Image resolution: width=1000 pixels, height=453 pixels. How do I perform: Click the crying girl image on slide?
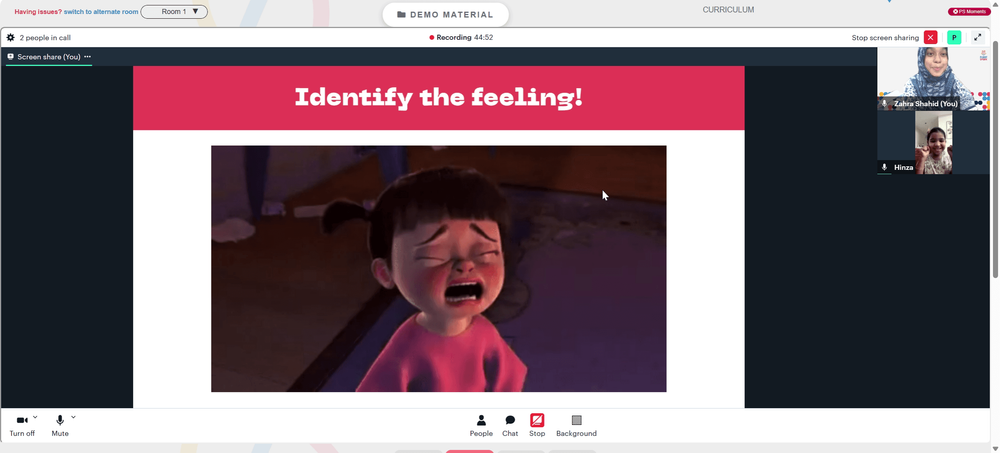click(x=439, y=269)
